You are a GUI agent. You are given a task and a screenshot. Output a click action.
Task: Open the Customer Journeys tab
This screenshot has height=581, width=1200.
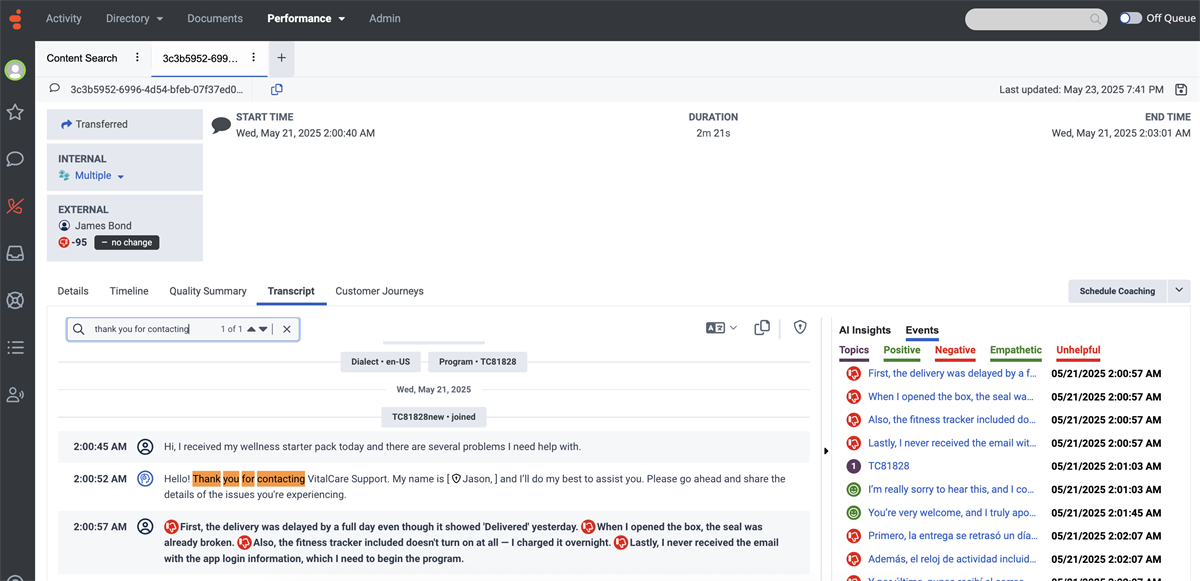point(379,291)
